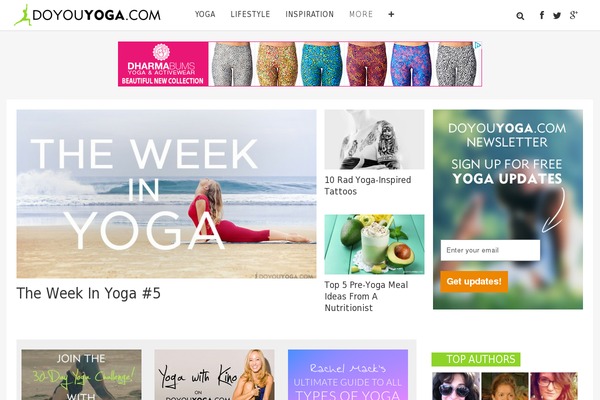Click the DOYOUYOGA.COM logo

tap(87, 15)
